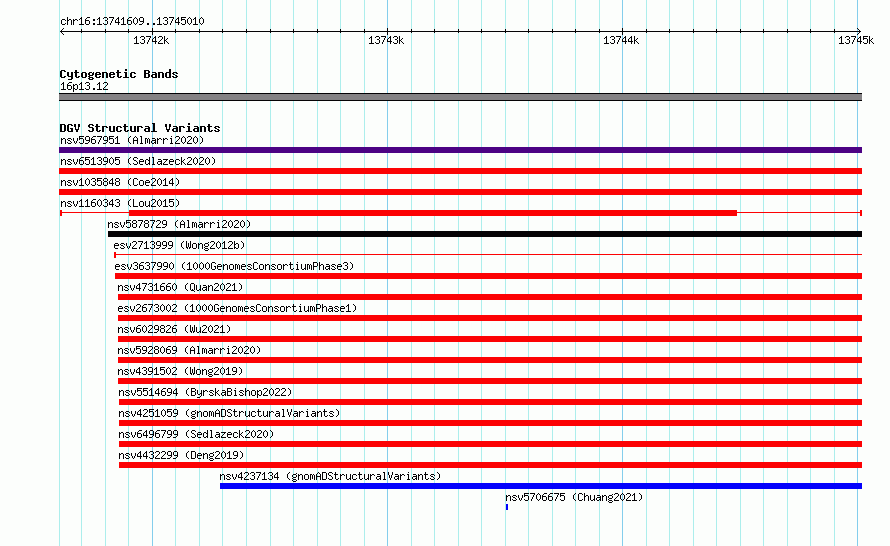890x546 pixels.
Task: Open esv2713999 (Wong2012b) label
Action: (x=179, y=245)
